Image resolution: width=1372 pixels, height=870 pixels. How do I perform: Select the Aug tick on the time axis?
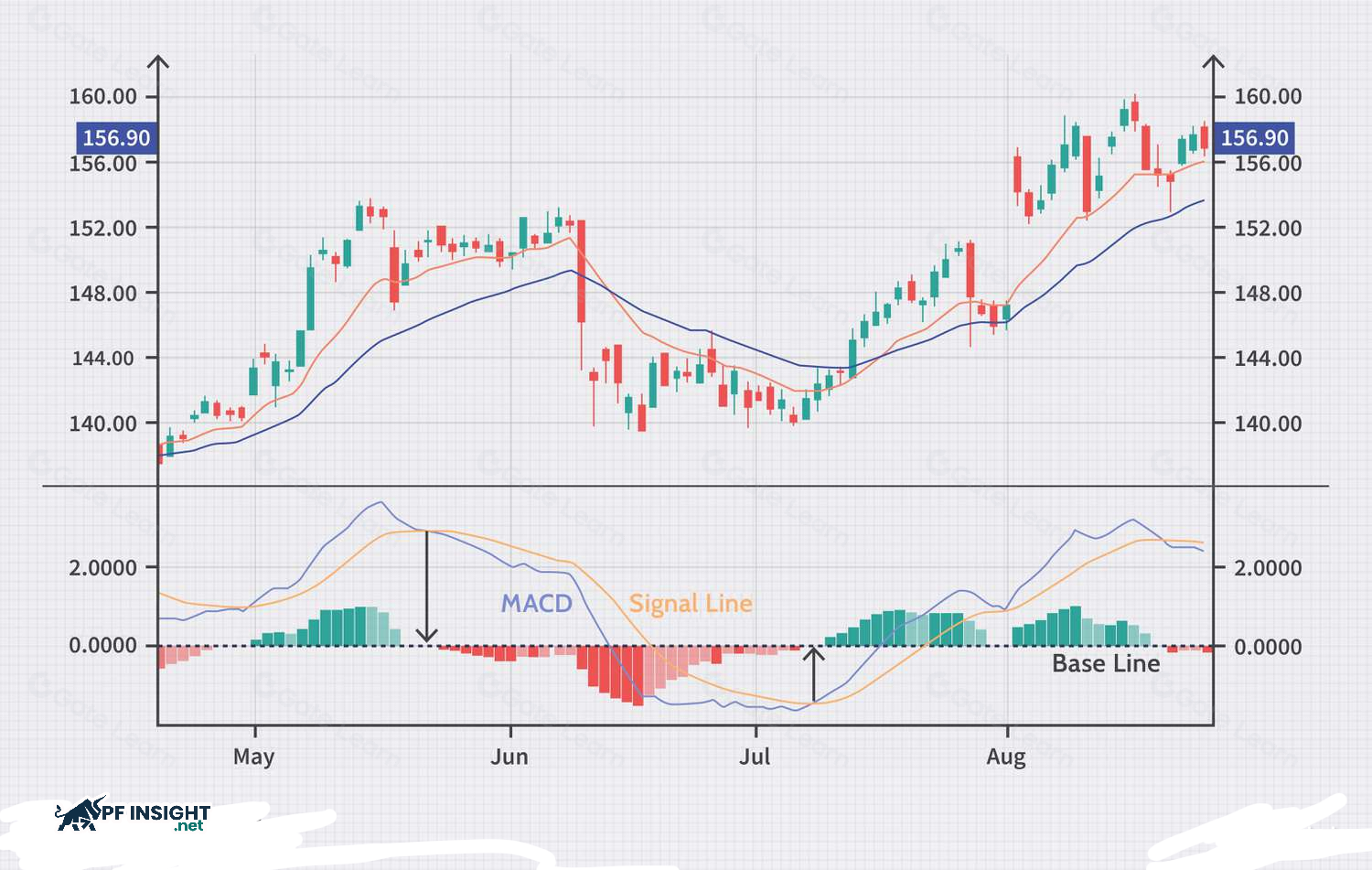coord(1006,757)
